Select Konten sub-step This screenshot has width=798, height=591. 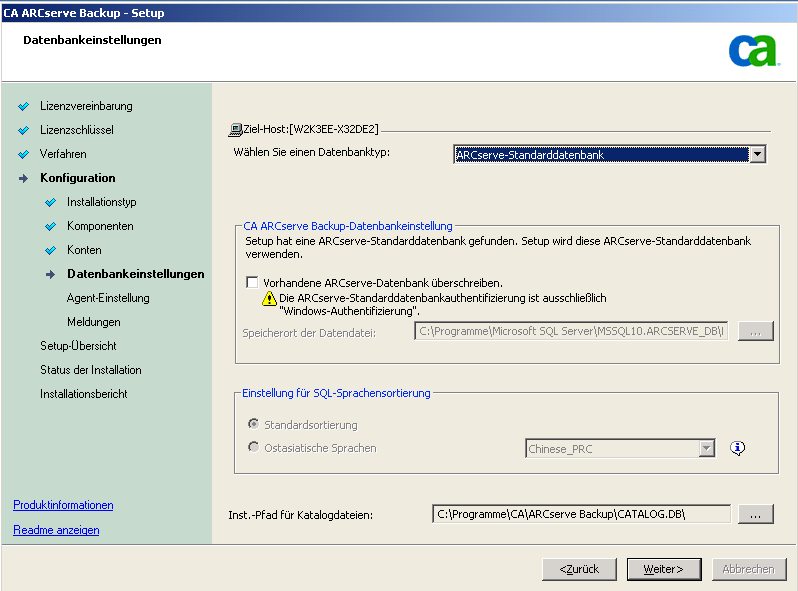point(84,249)
